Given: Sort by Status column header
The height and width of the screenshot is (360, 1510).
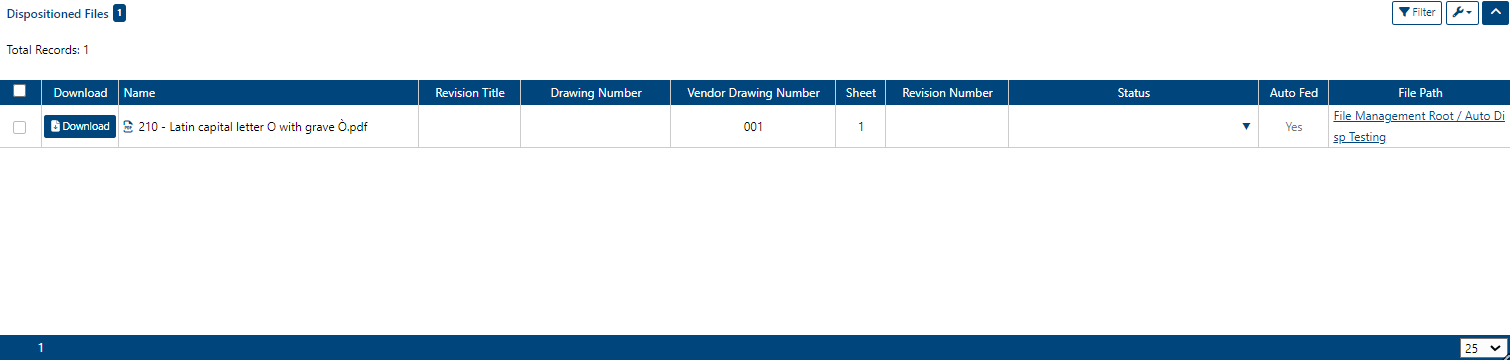Looking at the screenshot, I should click(x=1134, y=93).
